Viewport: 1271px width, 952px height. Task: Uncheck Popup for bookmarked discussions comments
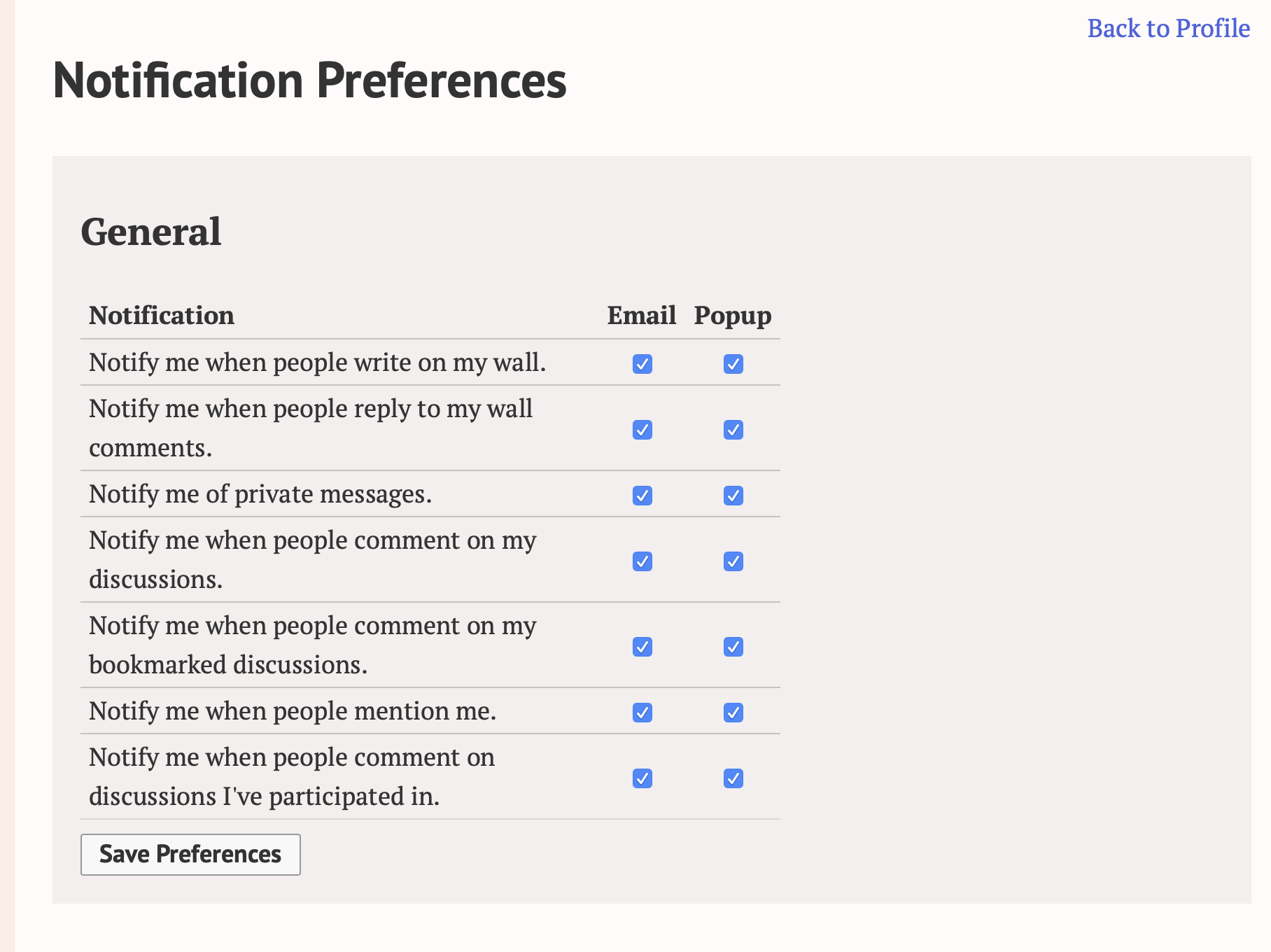pyautogui.click(x=733, y=647)
